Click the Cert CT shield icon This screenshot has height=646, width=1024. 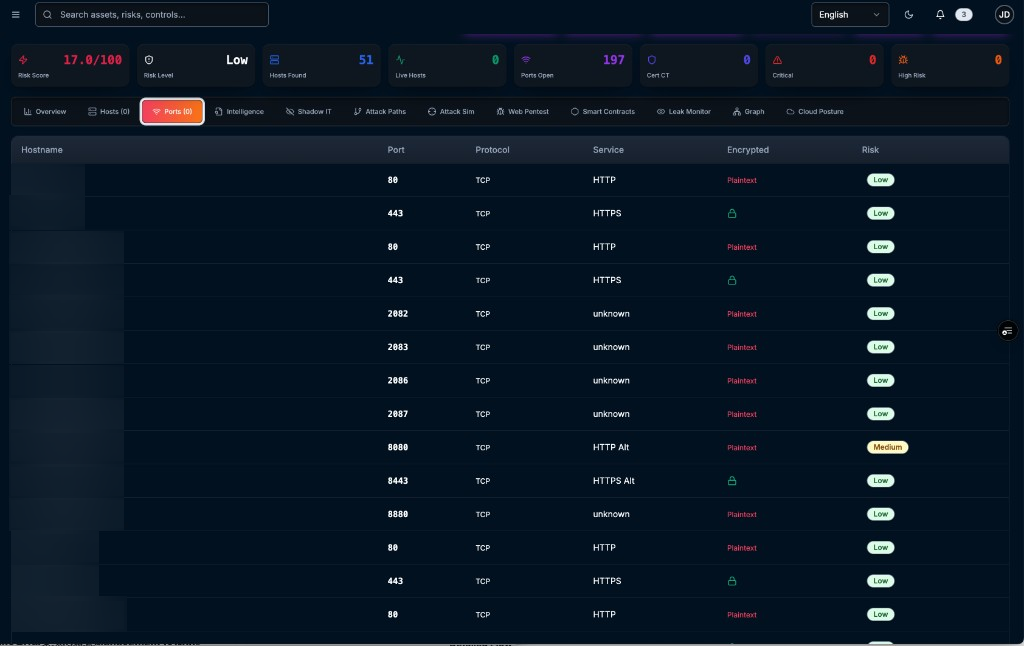pyautogui.click(x=652, y=60)
